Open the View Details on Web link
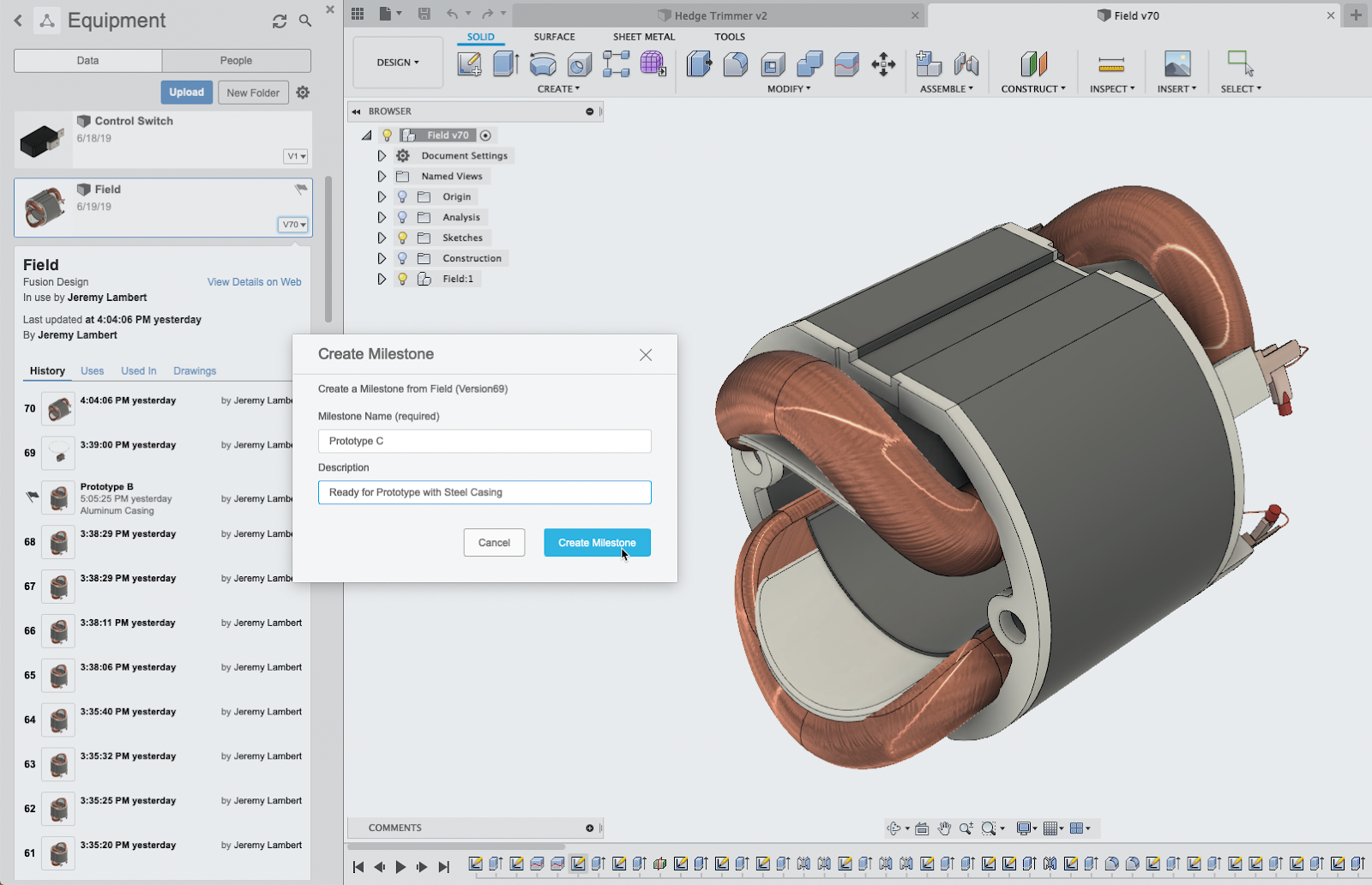The width and height of the screenshot is (1372, 885). coord(254,282)
